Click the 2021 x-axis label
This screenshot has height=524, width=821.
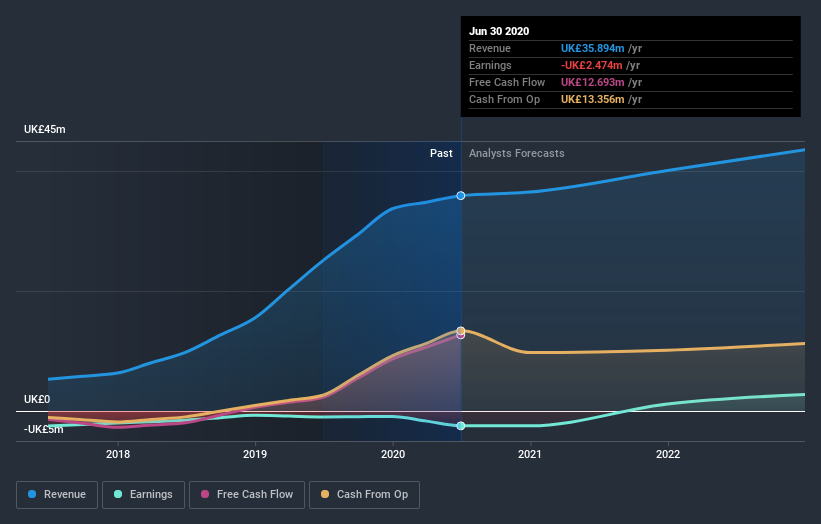pos(530,454)
